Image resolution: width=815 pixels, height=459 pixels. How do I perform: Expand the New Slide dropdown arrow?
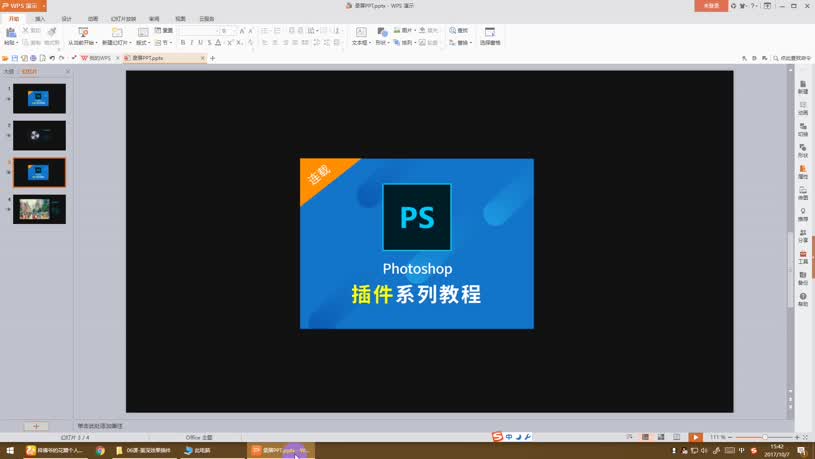pos(130,43)
